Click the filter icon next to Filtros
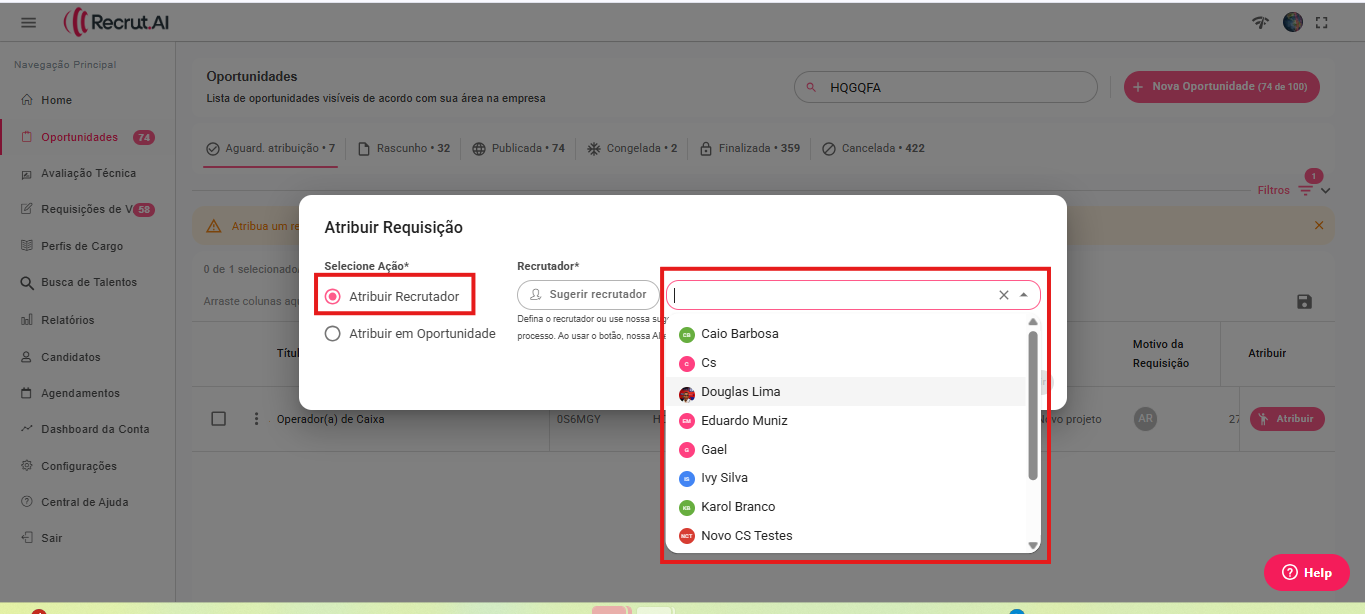Viewport: 1365px width, 614px height. point(1305,190)
